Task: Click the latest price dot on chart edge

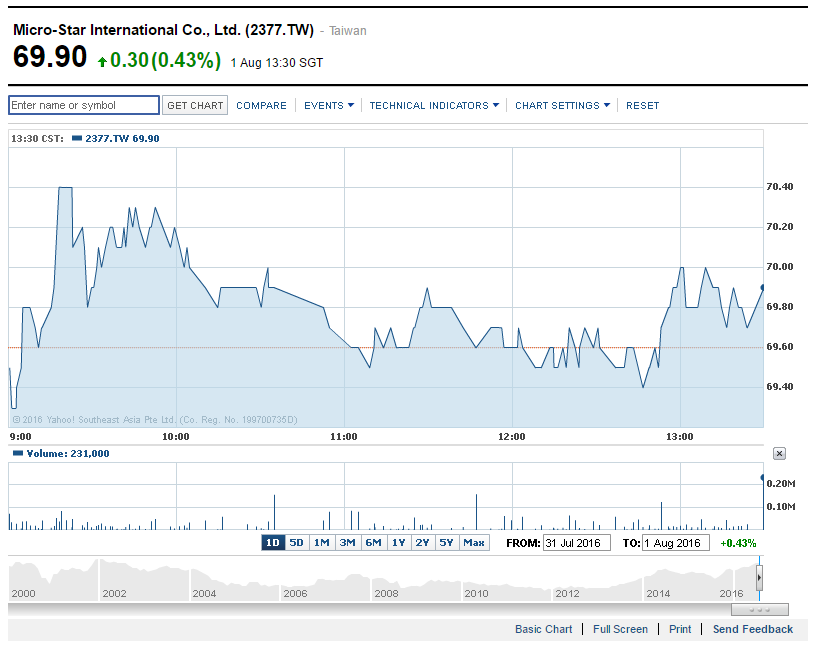Action: click(762, 287)
